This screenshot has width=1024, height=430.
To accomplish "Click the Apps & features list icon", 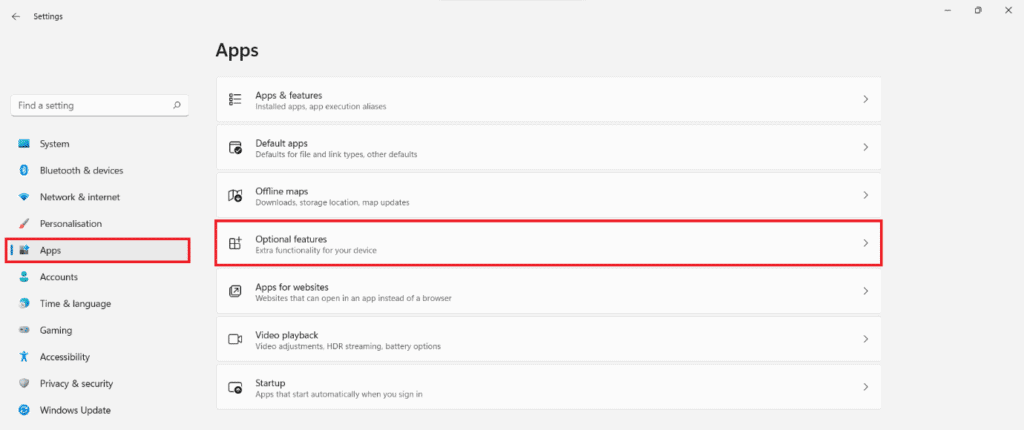I will pyautogui.click(x=235, y=99).
